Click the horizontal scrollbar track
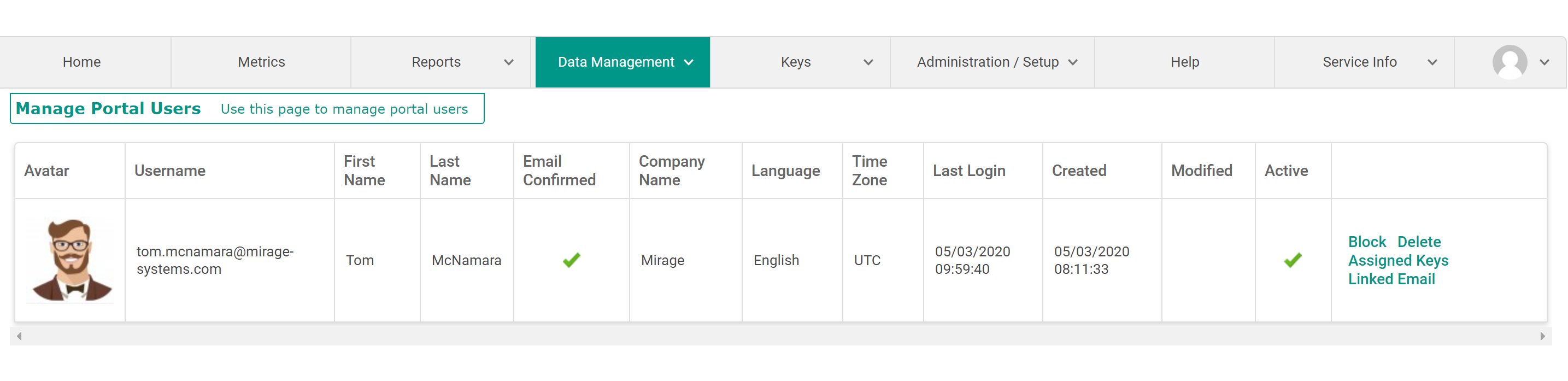Screen dimensions: 1568x381 (779, 336)
